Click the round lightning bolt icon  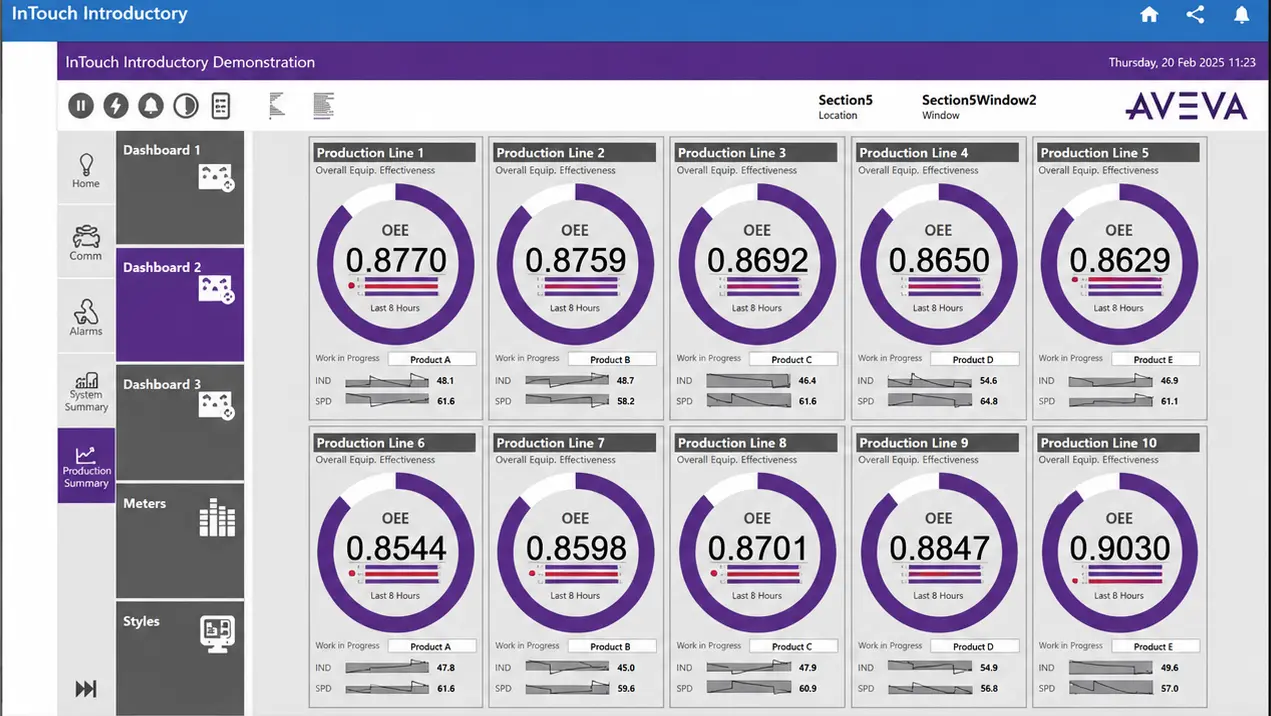[116, 105]
